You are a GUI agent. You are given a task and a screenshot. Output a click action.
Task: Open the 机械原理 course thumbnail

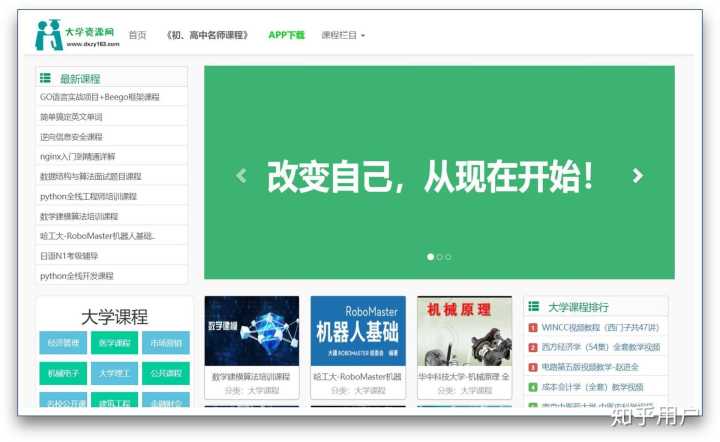[x=464, y=331]
